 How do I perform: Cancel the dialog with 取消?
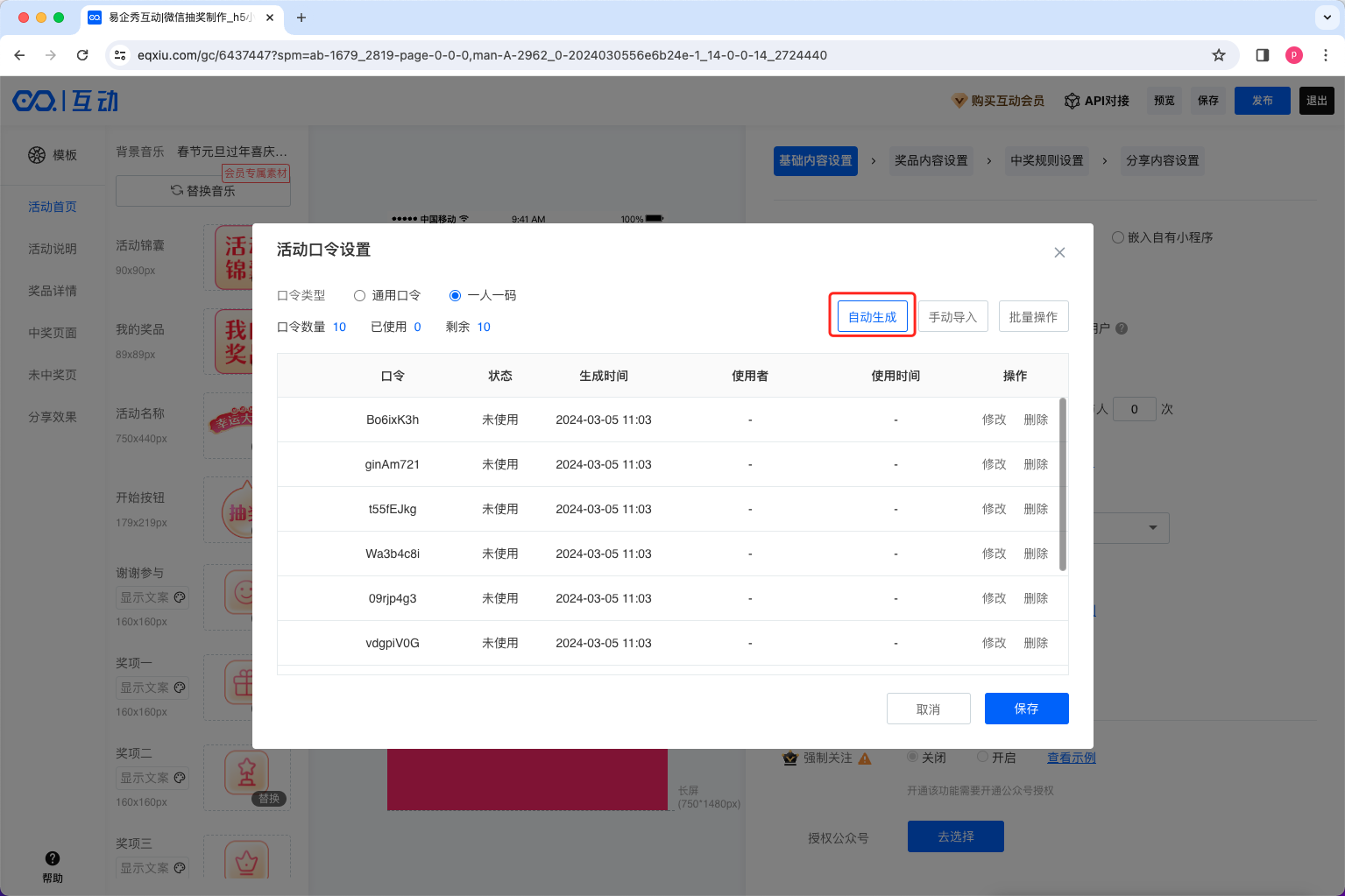click(928, 709)
